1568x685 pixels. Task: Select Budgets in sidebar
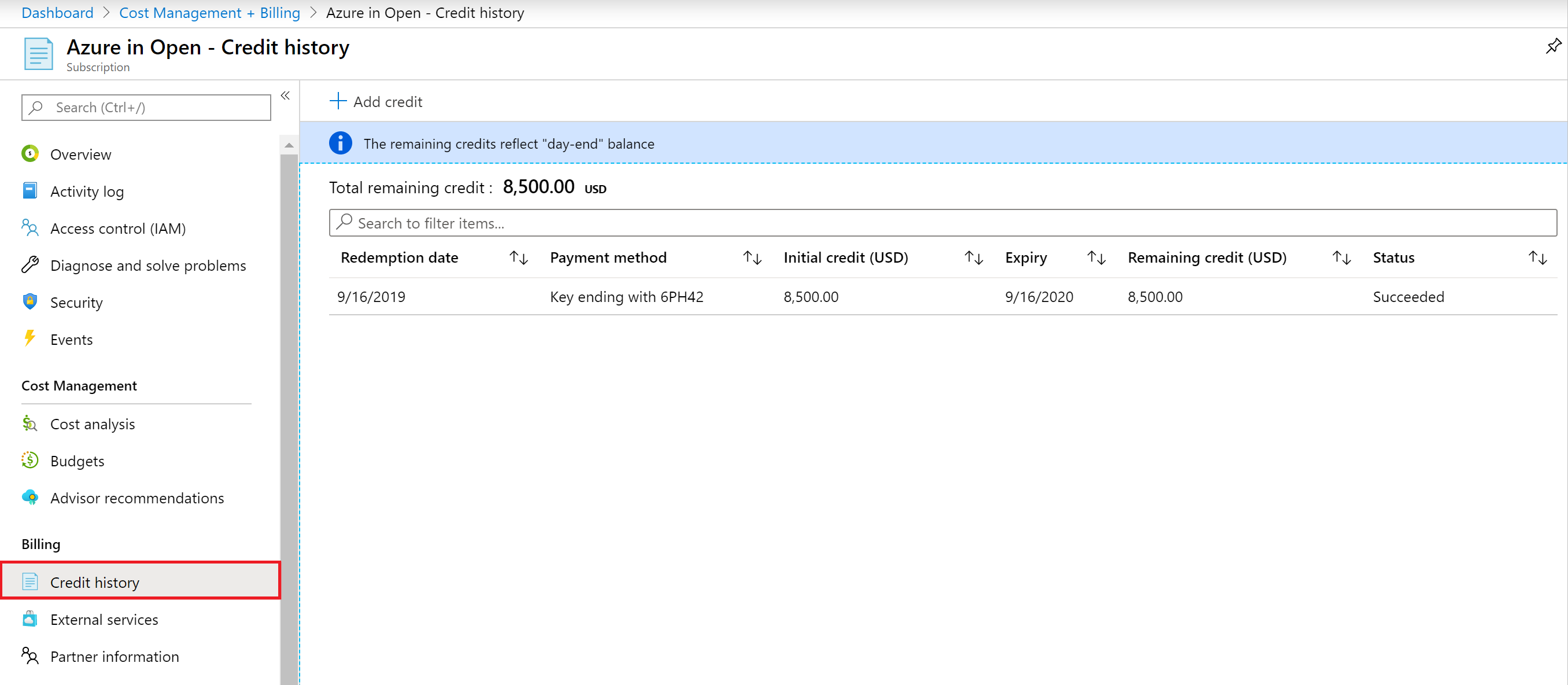tap(78, 461)
